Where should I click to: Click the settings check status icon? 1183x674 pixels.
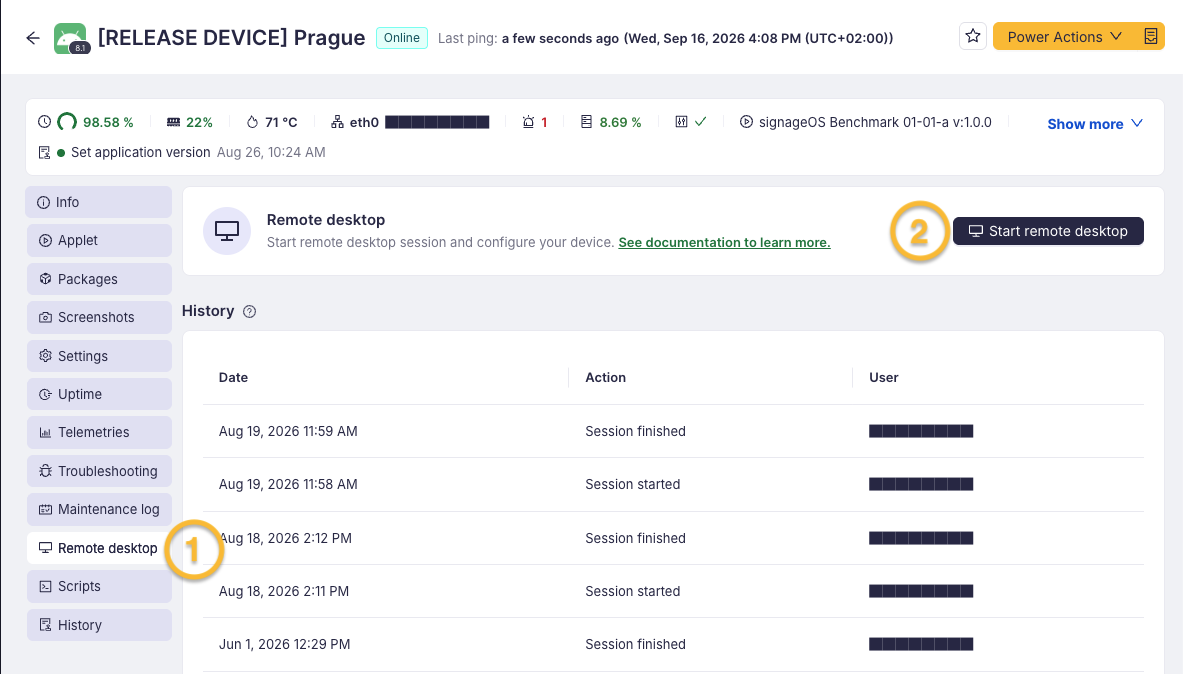(690, 122)
